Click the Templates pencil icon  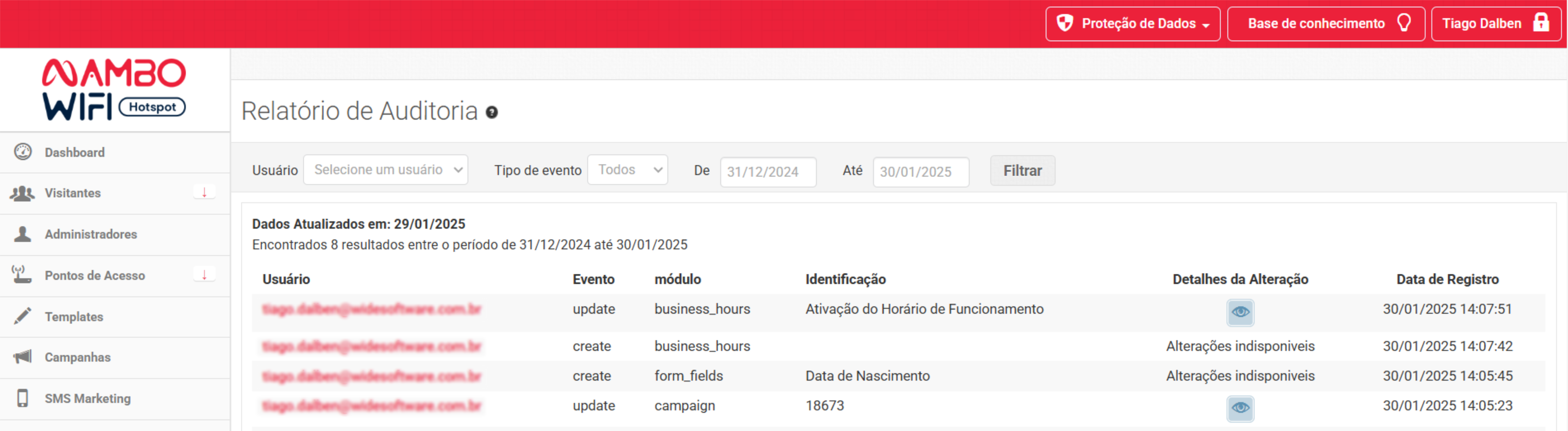click(x=22, y=316)
